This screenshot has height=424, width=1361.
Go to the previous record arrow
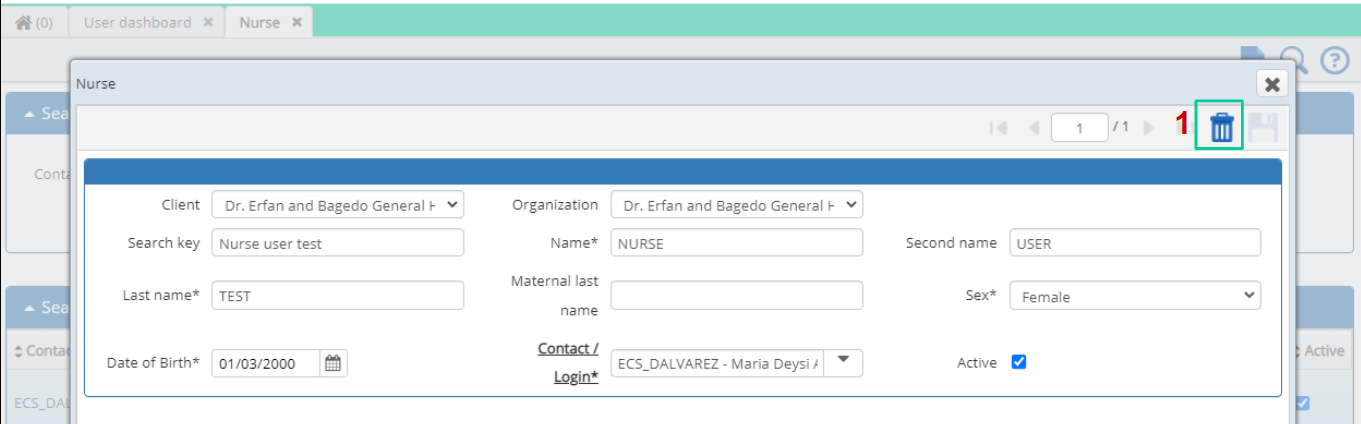point(1034,128)
